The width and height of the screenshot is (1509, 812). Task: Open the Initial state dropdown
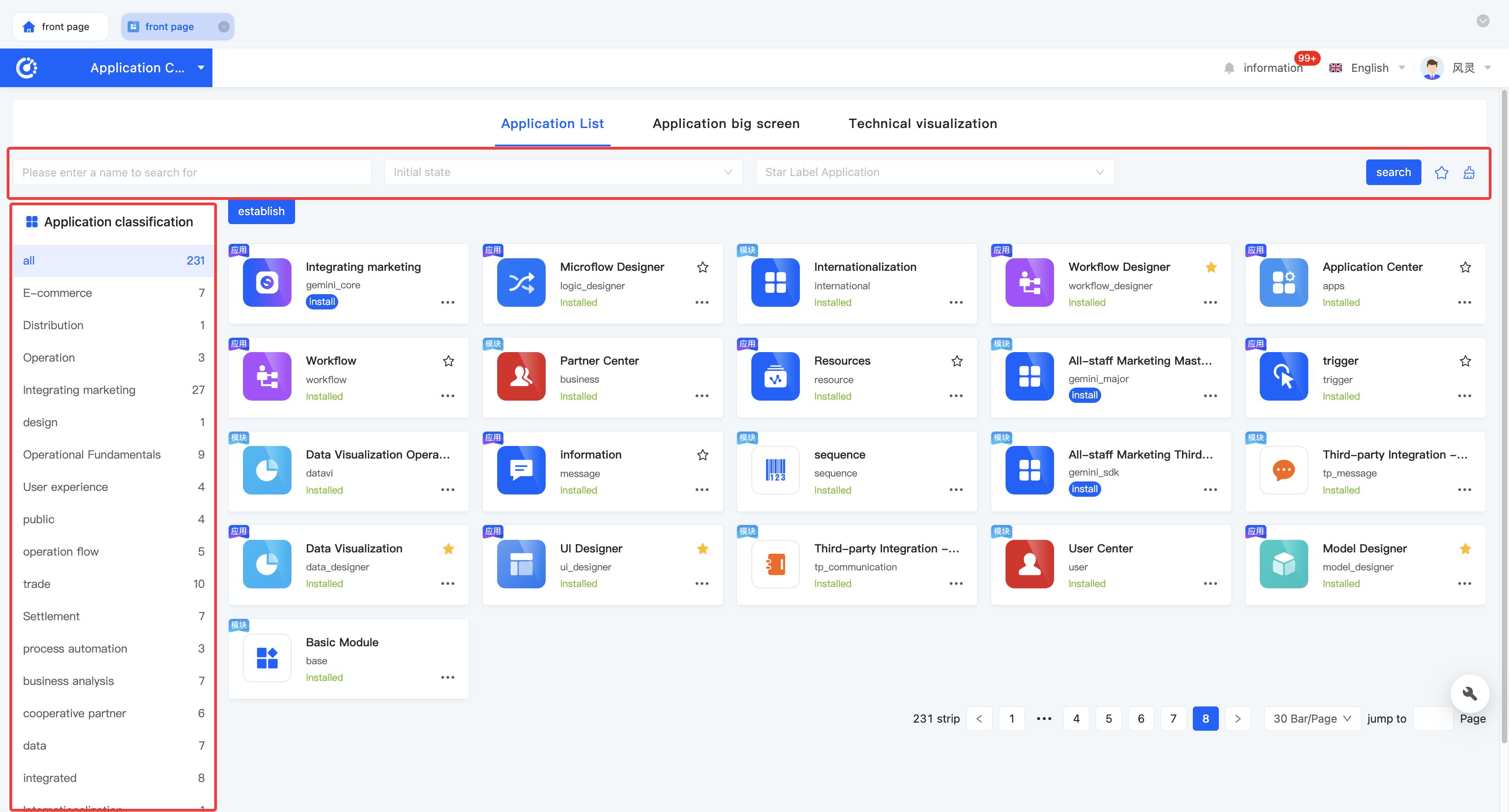tap(563, 172)
